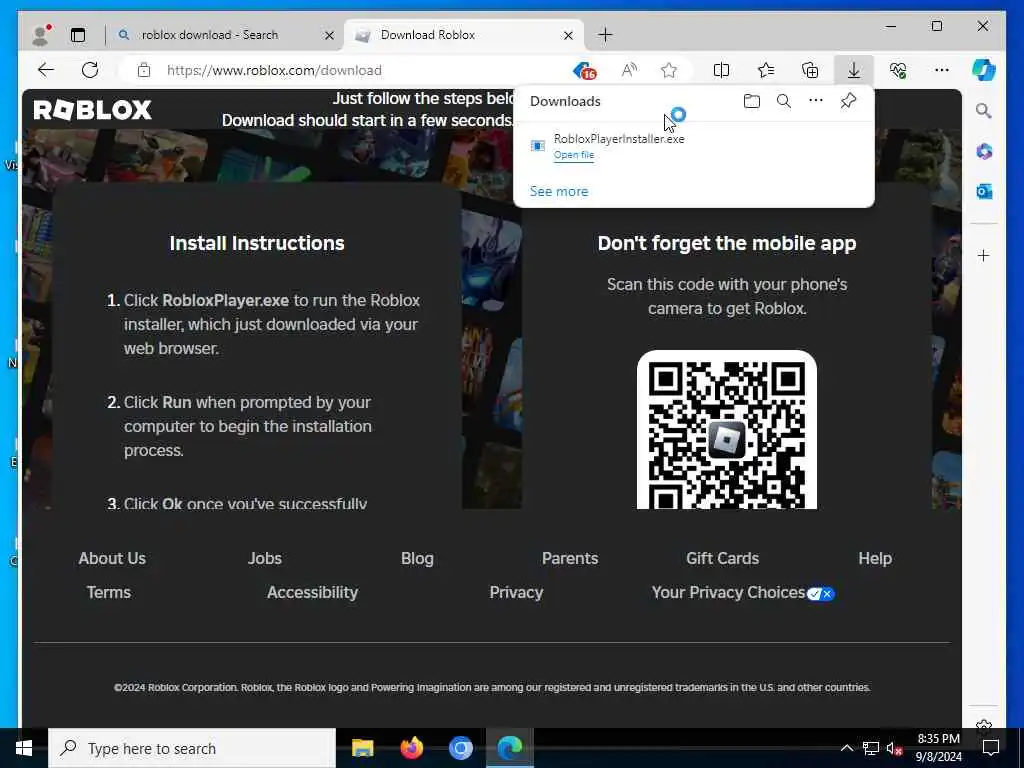Open Accessibility footer link

[312, 592]
